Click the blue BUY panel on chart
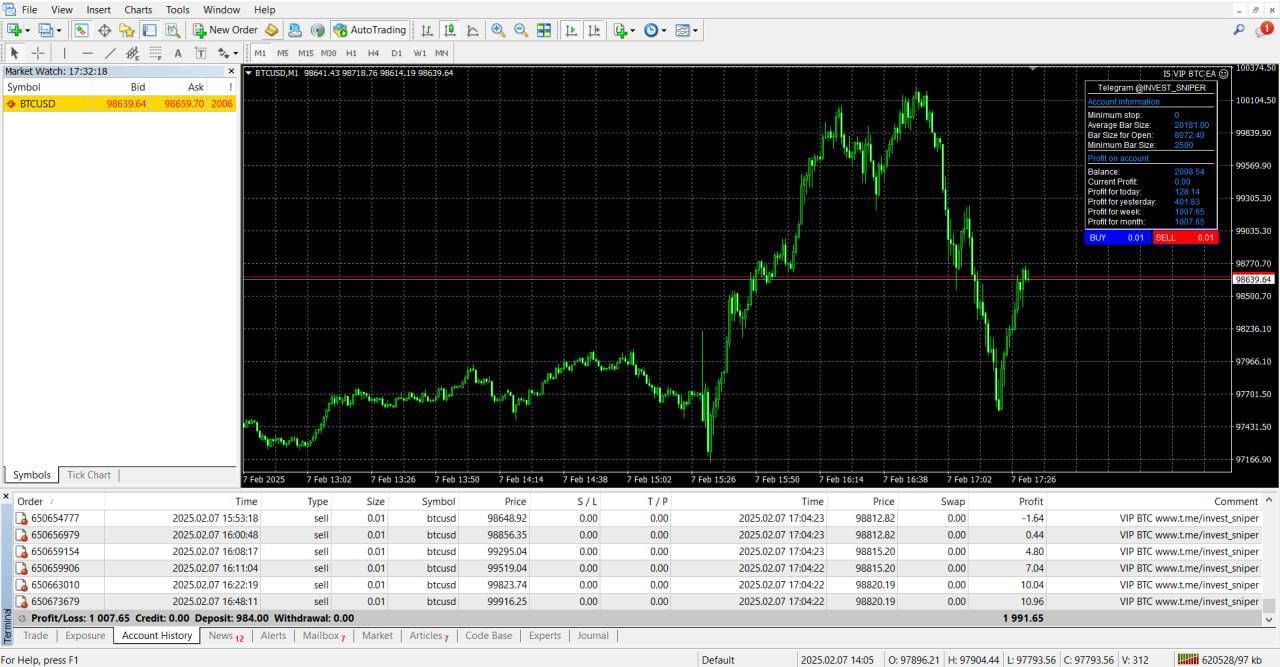Screen dimensions: 1280x667 pyautogui.click(x=1116, y=238)
